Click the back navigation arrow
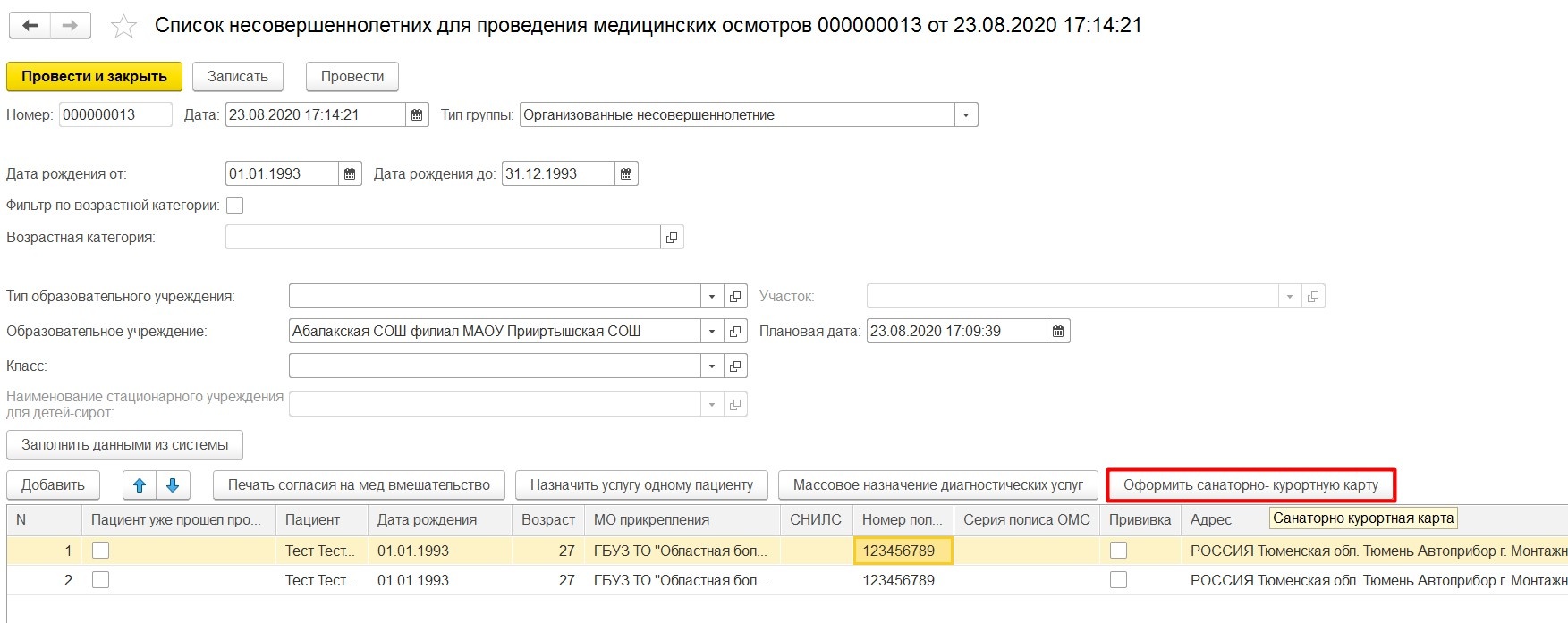Screen dimensions: 1568x623 30,26
